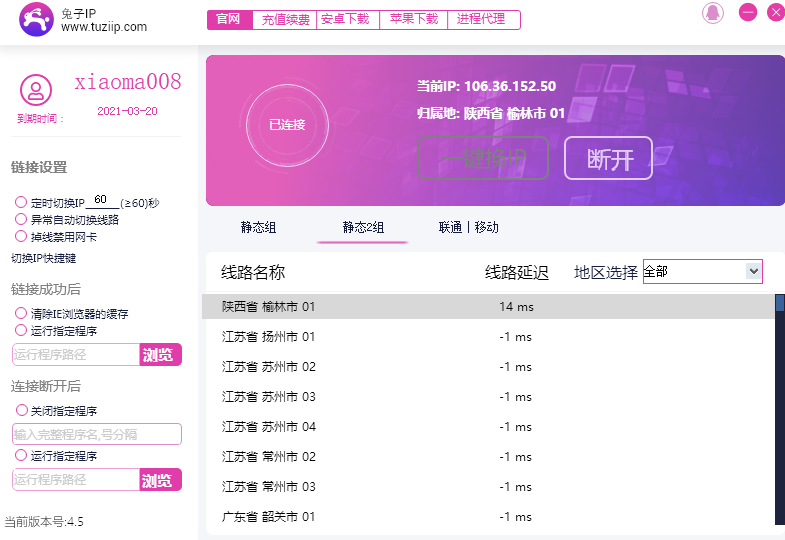Click the www.tuziip.com website text

104,27
